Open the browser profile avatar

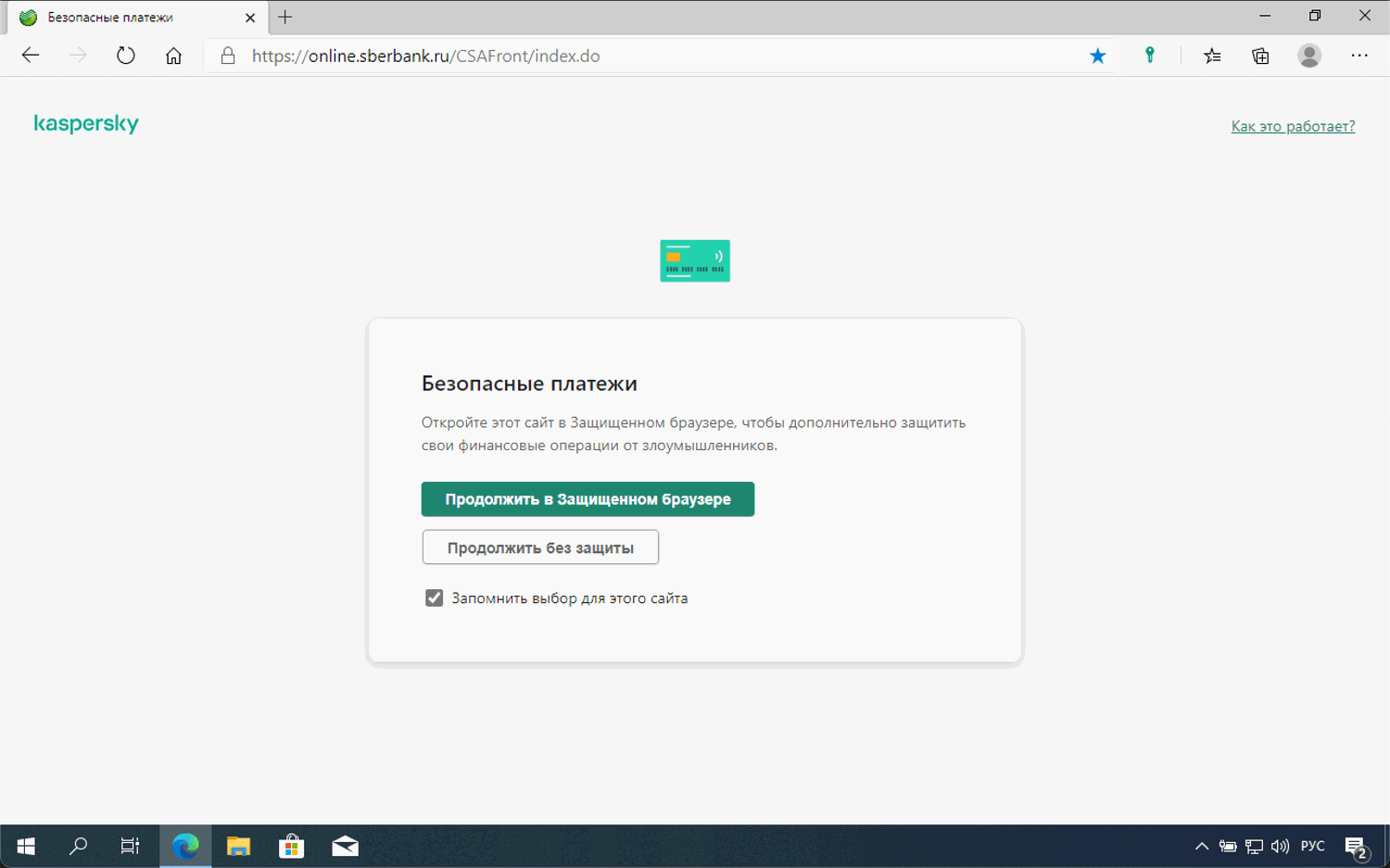pos(1309,56)
